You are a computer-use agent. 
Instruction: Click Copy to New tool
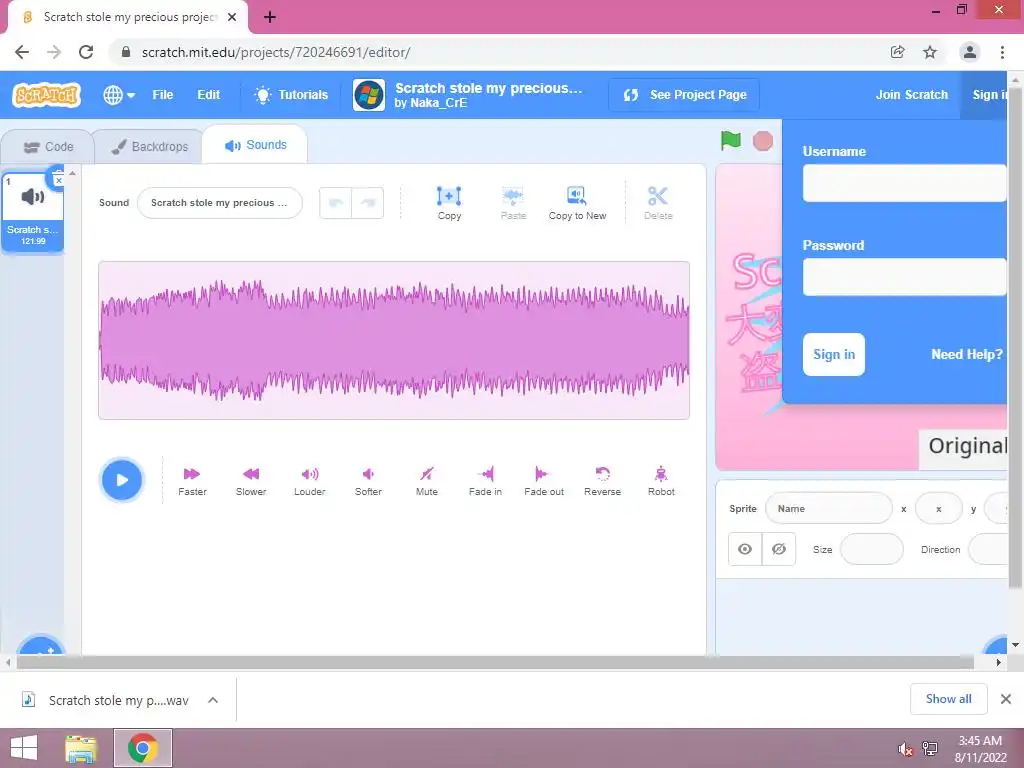point(577,203)
